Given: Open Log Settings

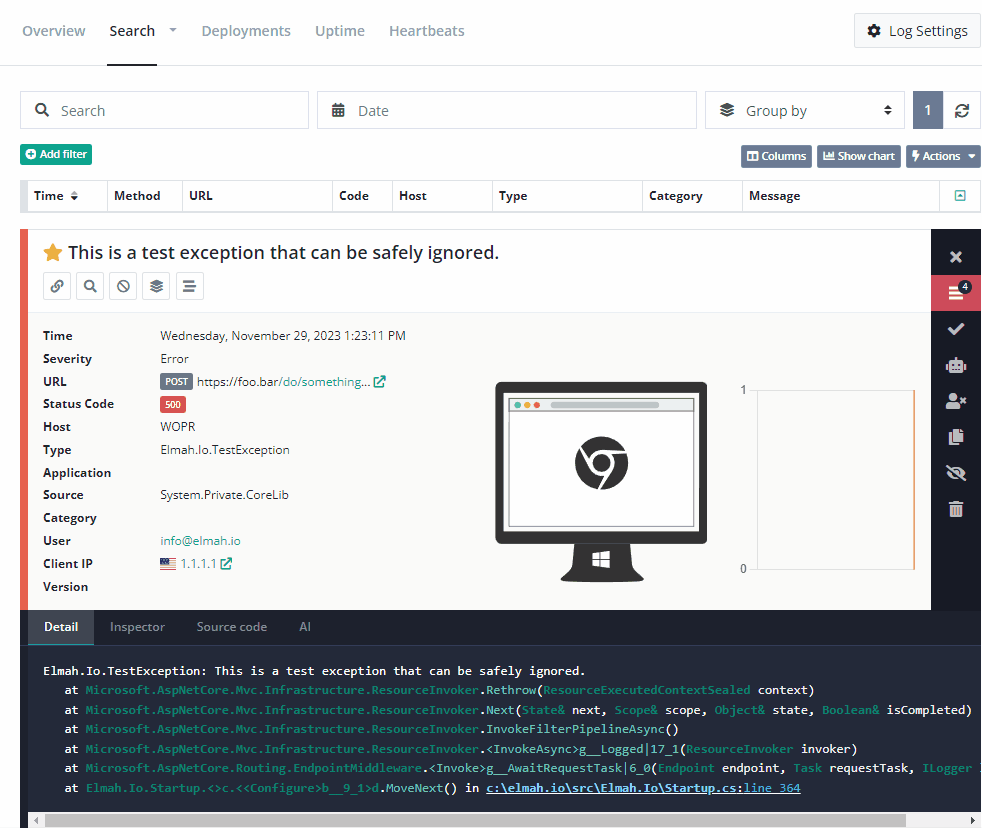Looking at the screenshot, I should coord(917,31).
